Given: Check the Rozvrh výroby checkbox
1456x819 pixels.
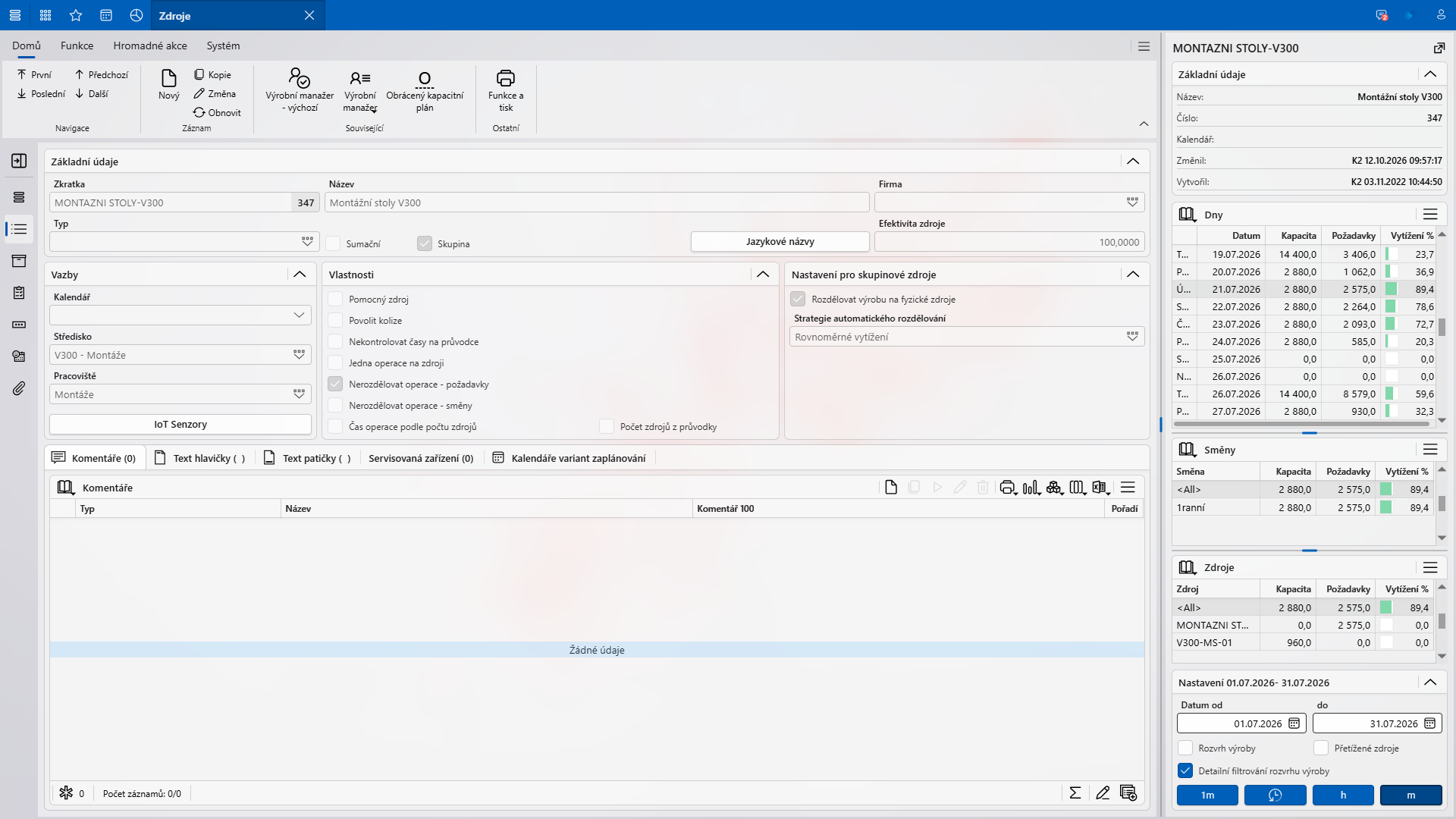Looking at the screenshot, I should (x=1185, y=748).
